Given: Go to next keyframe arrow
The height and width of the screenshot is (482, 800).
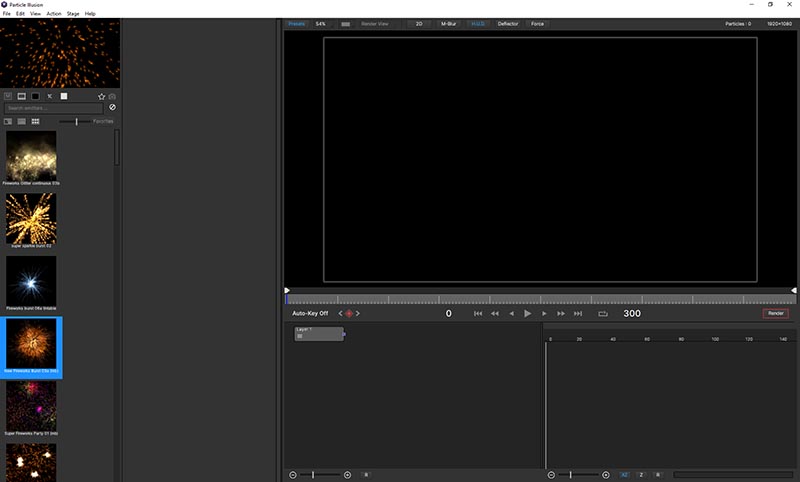Looking at the screenshot, I should pos(358,314).
